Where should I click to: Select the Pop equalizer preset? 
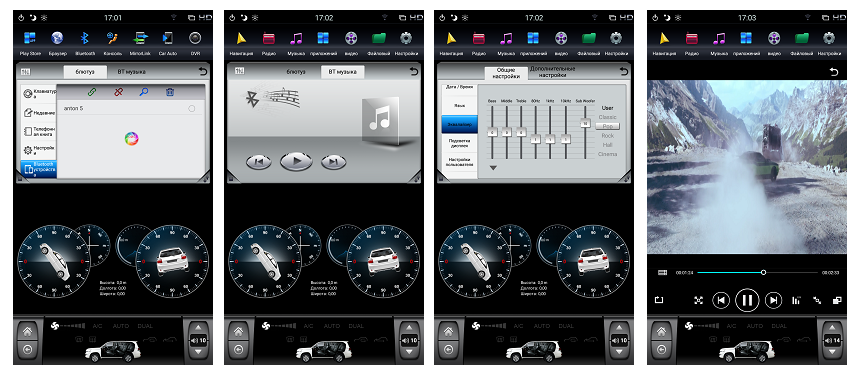pyautogui.click(x=607, y=126)
